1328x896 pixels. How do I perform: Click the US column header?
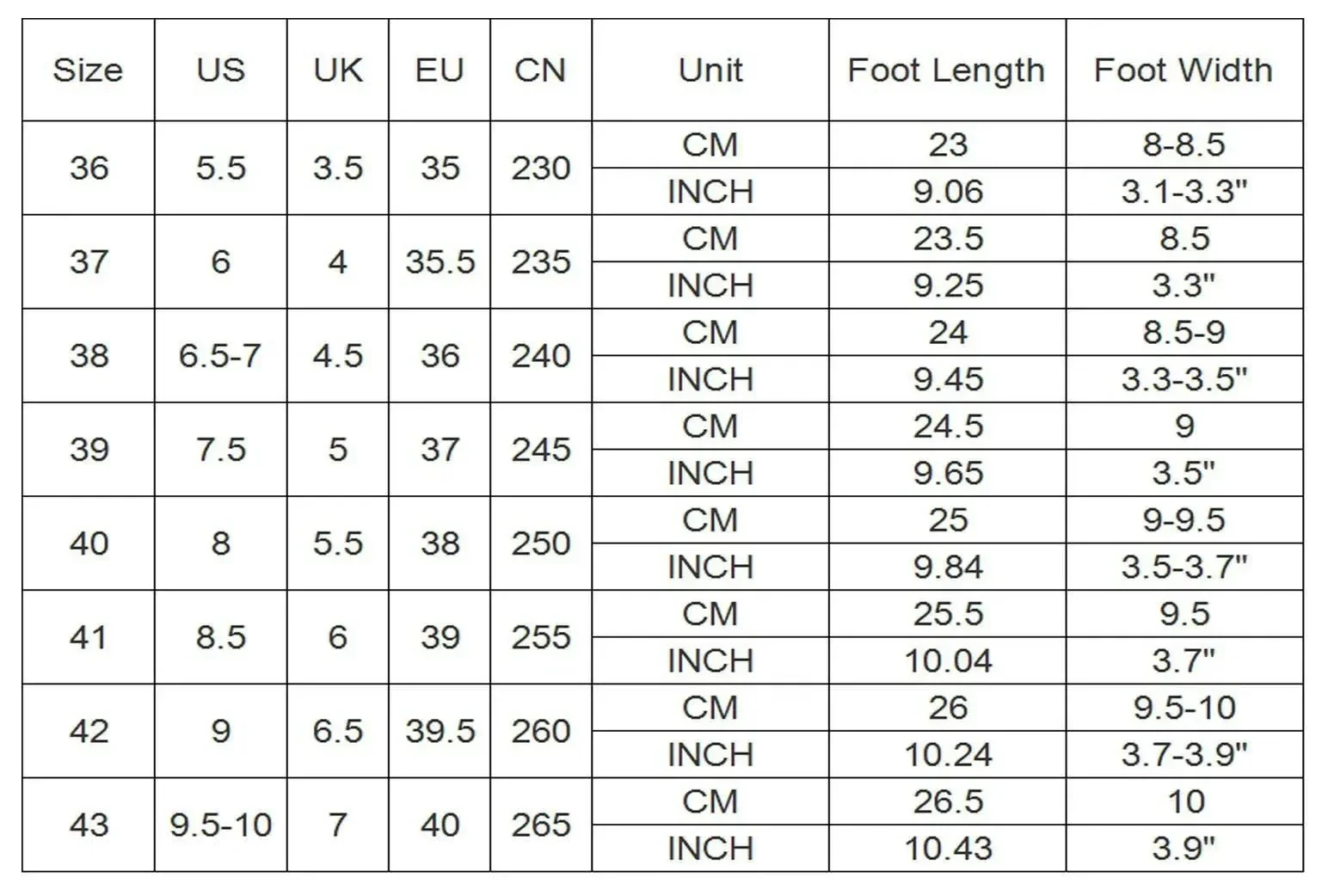220,71
